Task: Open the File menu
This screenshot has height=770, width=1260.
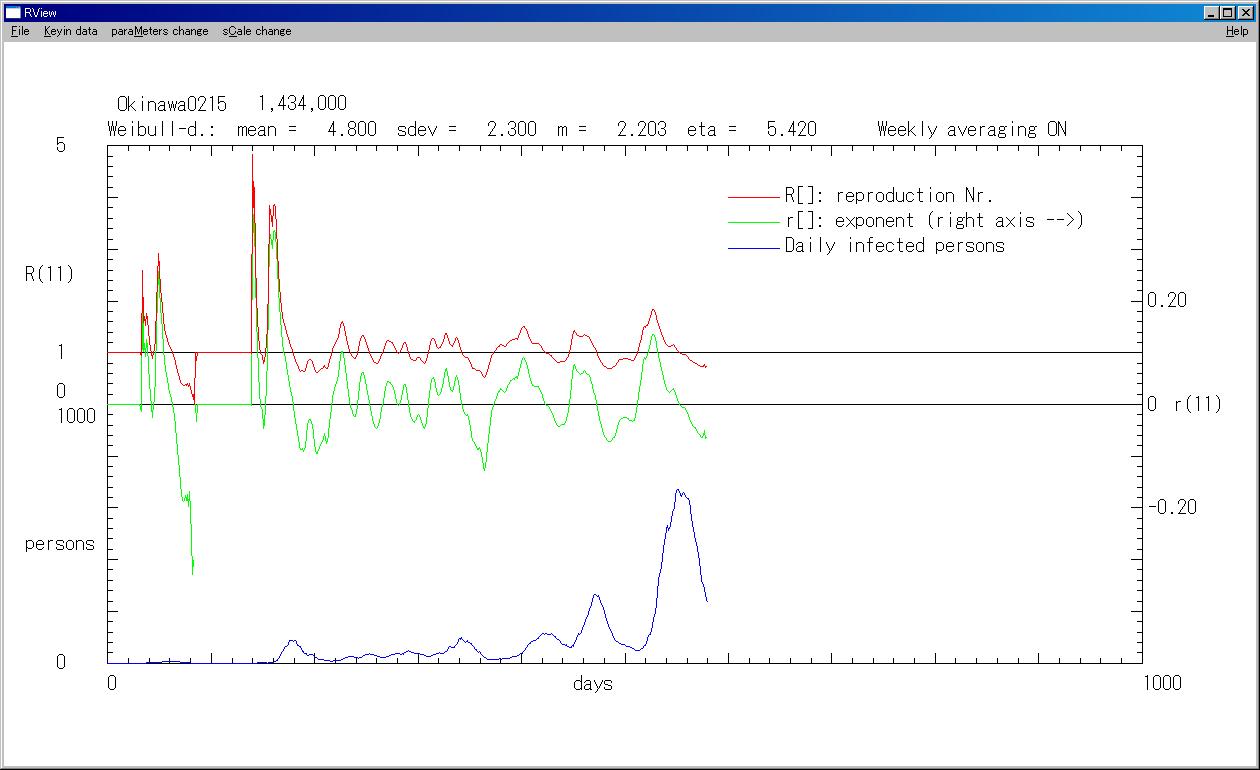Action: (x=20, y=31)
